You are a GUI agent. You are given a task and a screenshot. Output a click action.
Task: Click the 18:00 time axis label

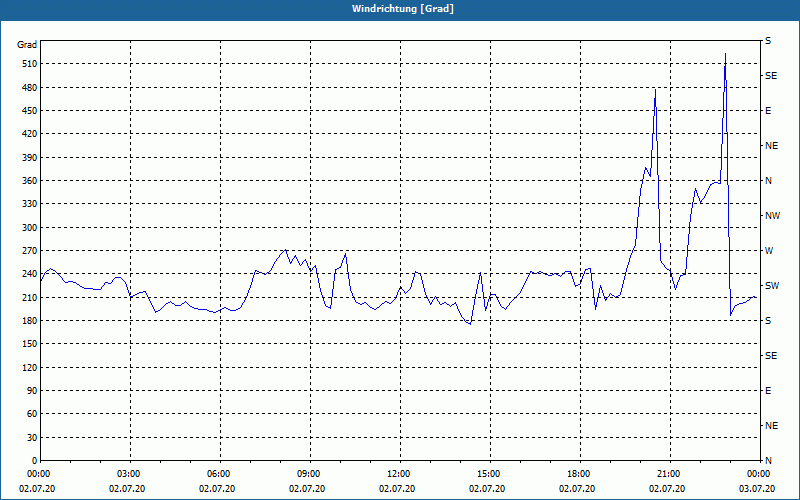[580, 474]
